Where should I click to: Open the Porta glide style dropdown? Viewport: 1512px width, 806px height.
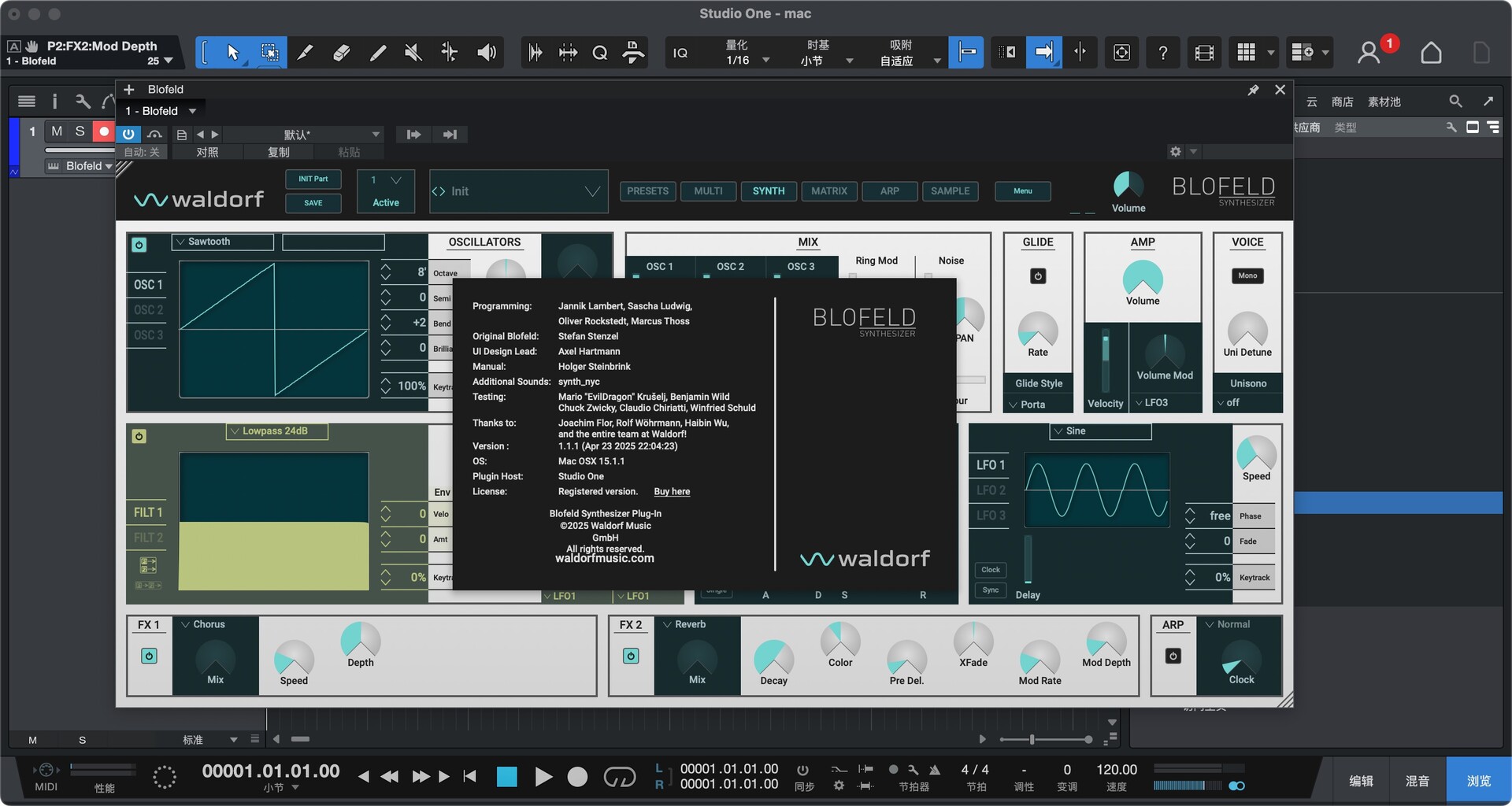click(x=1038, y=405)
